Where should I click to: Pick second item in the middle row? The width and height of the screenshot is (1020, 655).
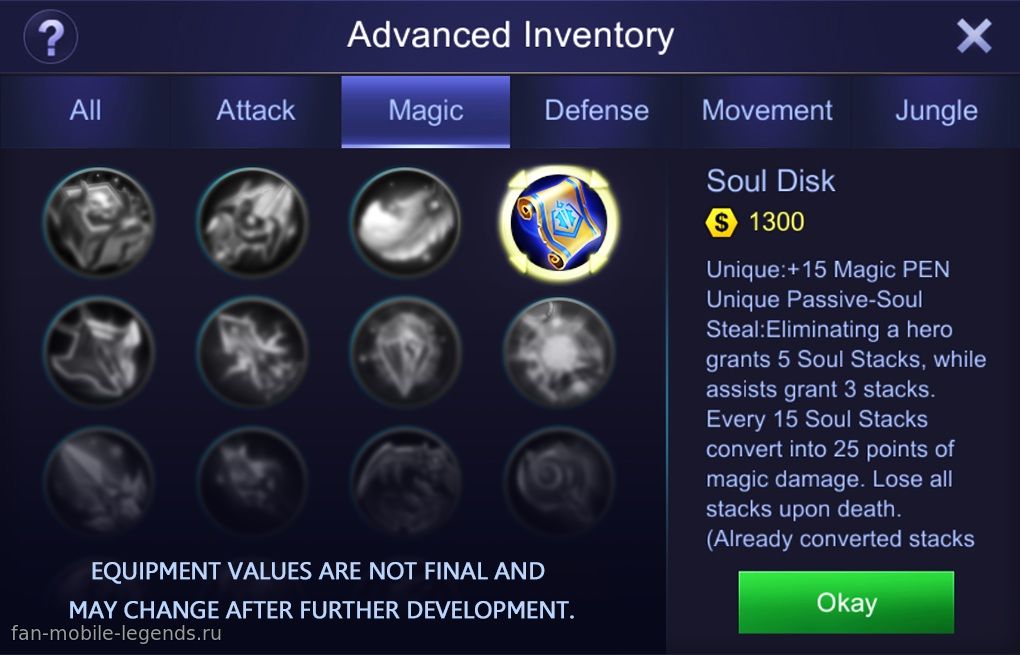[x=252, y=352]
